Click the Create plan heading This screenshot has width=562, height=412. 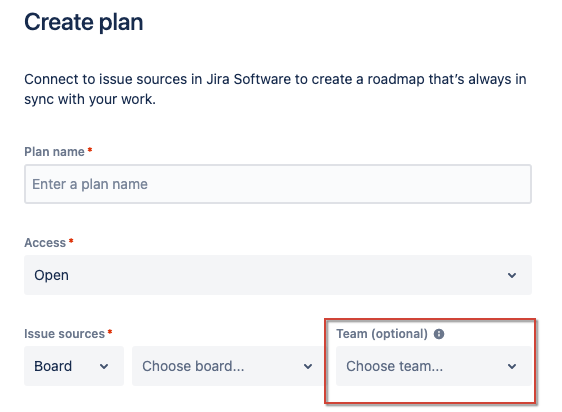coord(84,22)
